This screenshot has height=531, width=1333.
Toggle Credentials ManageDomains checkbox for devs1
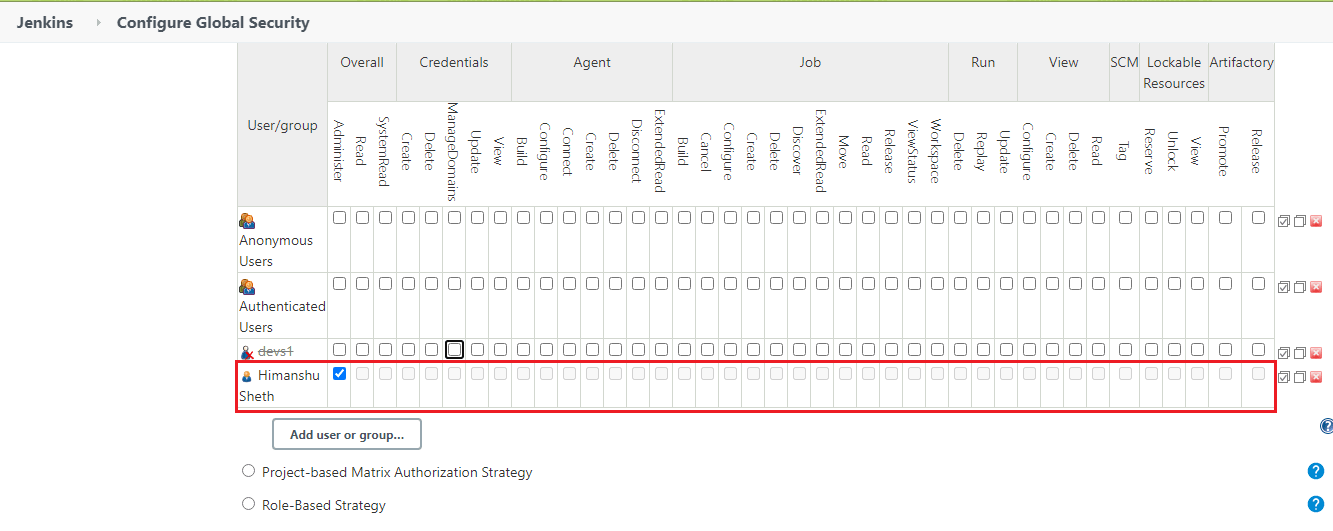click(454, 349)
